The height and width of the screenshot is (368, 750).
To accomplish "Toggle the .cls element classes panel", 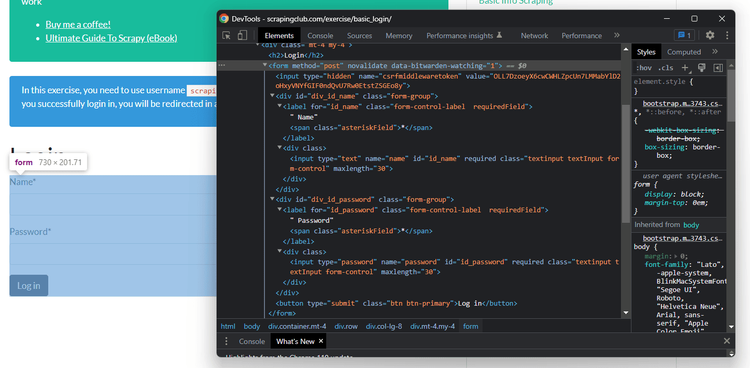I will coord(665,68).
